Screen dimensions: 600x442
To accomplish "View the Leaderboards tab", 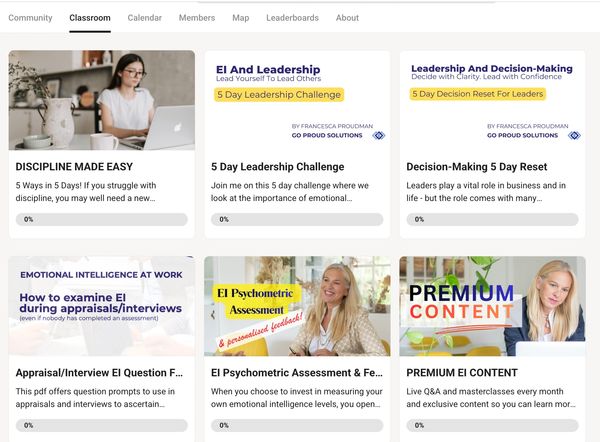I will pyautogui.click(x=293, y=18).
